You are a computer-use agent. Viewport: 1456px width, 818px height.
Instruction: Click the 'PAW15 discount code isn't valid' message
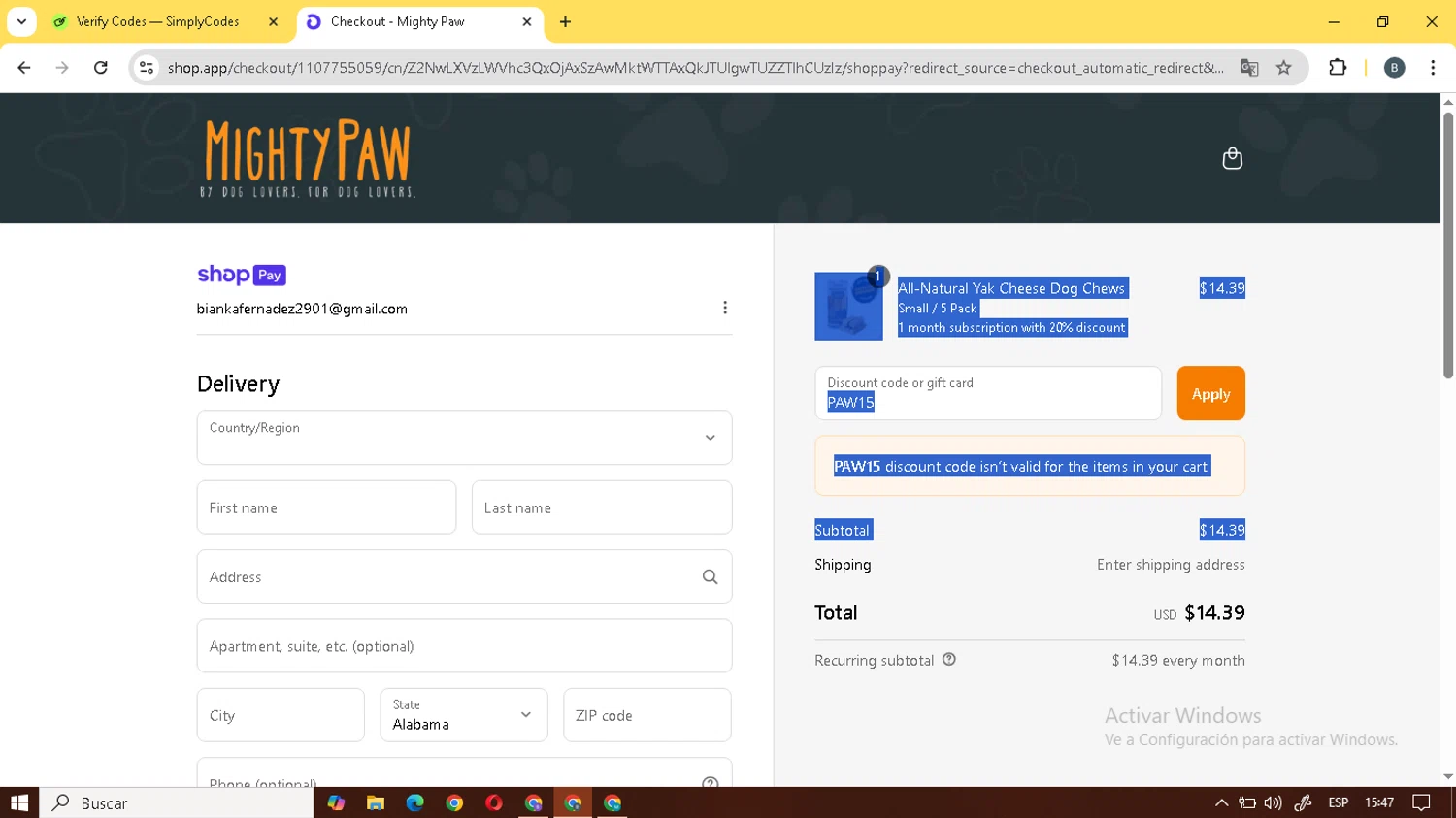click(x=1021, y=466)
